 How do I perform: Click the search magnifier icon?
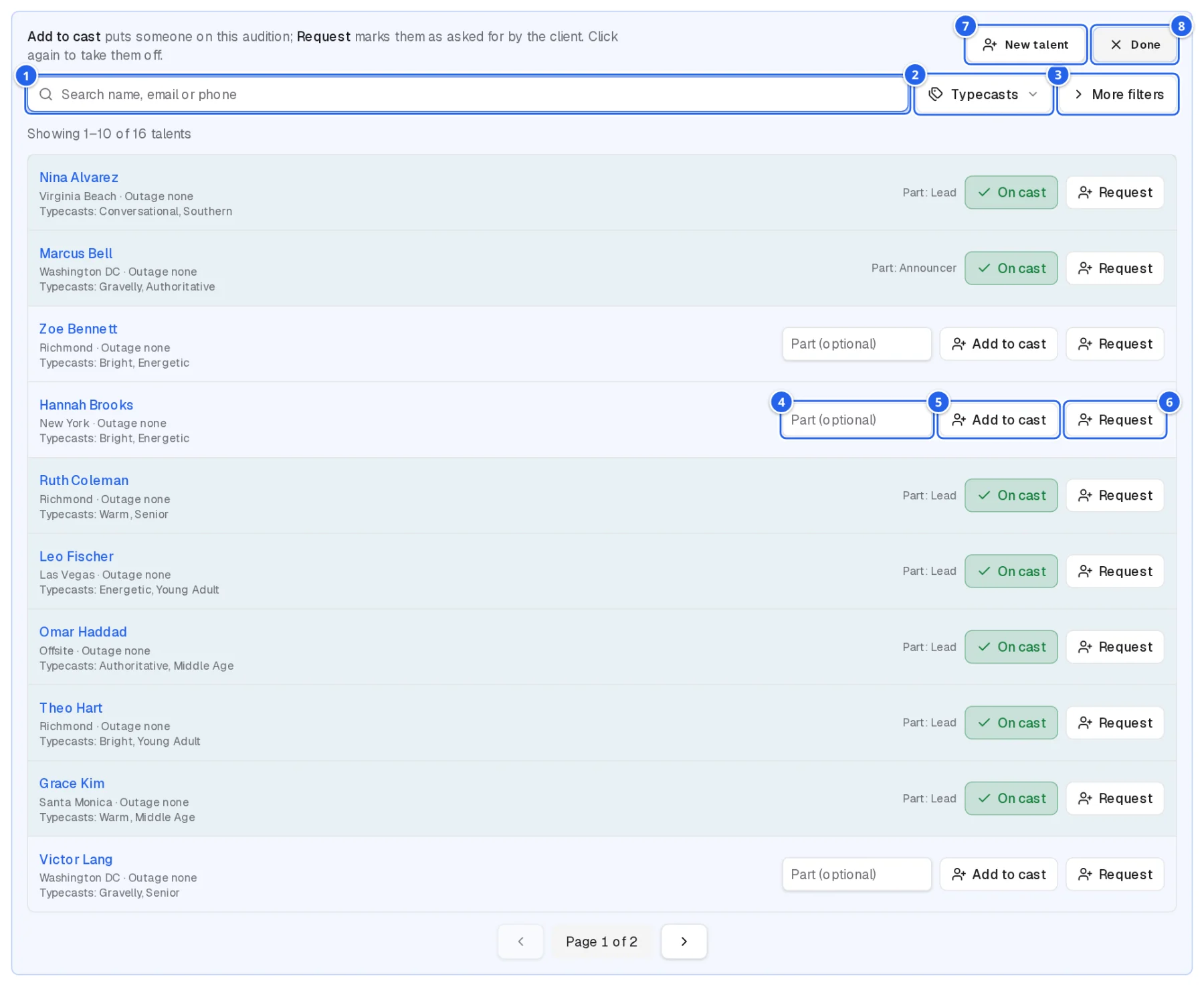pyautogui.click(x=45, y=94)
